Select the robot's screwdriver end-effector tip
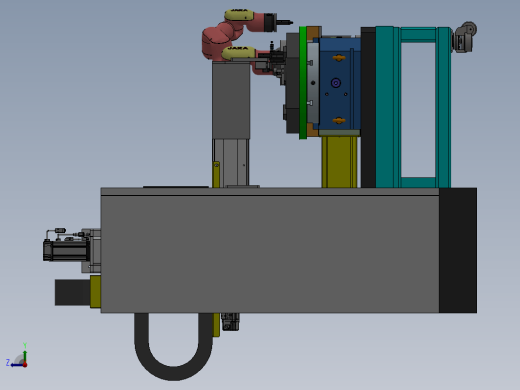The width and height of the screenshot is (520, 390). coord(285,22)
